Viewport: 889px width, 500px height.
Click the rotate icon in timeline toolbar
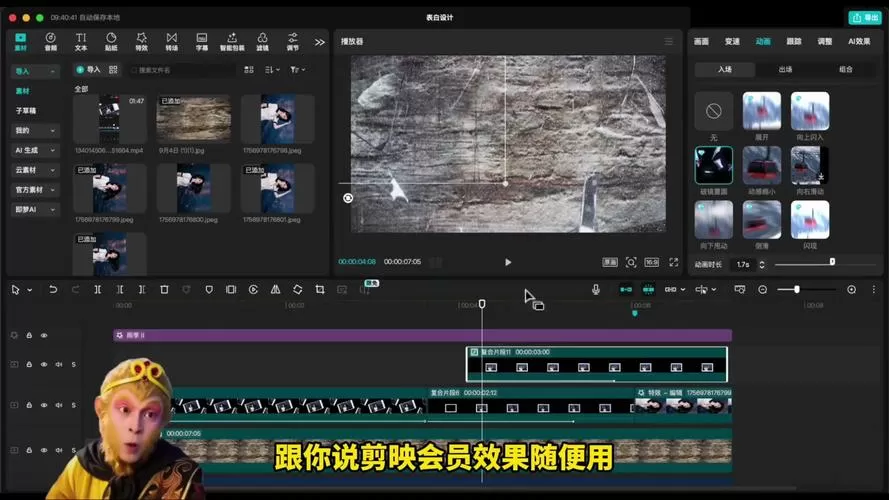(298, 290)
